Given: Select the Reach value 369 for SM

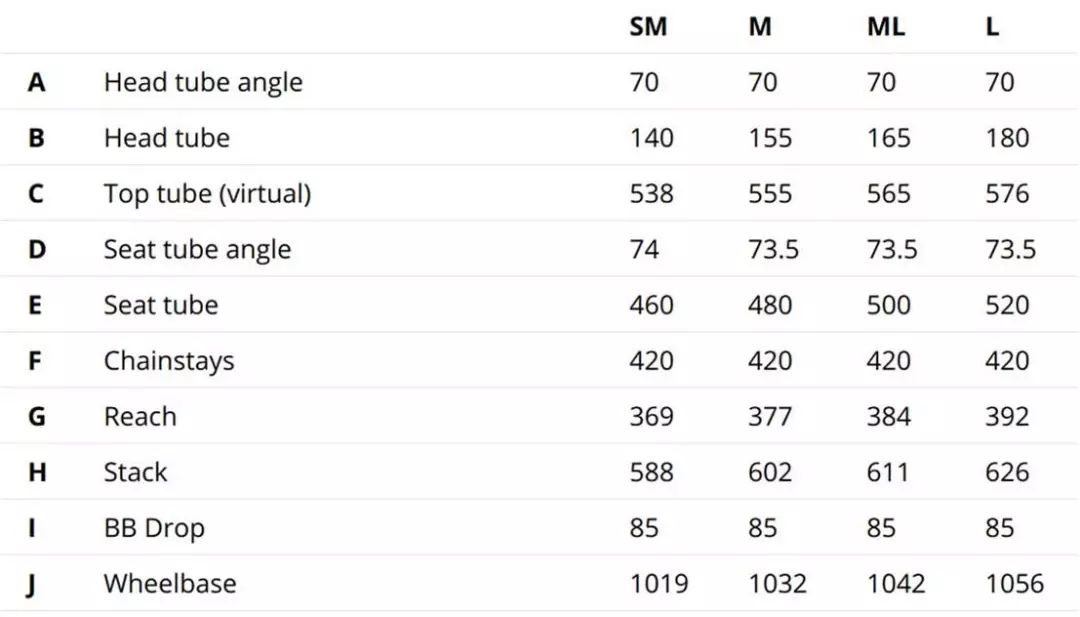Looking at the screenshot, I should point(652,416).
